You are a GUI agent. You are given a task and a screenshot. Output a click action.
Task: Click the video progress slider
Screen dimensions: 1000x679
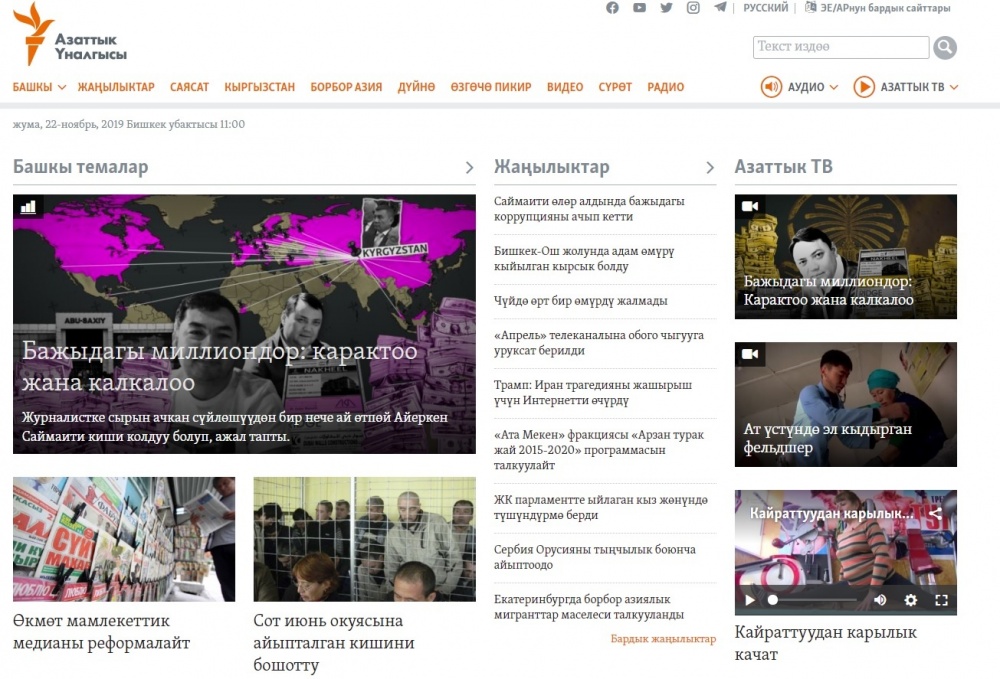pos(815,600)
